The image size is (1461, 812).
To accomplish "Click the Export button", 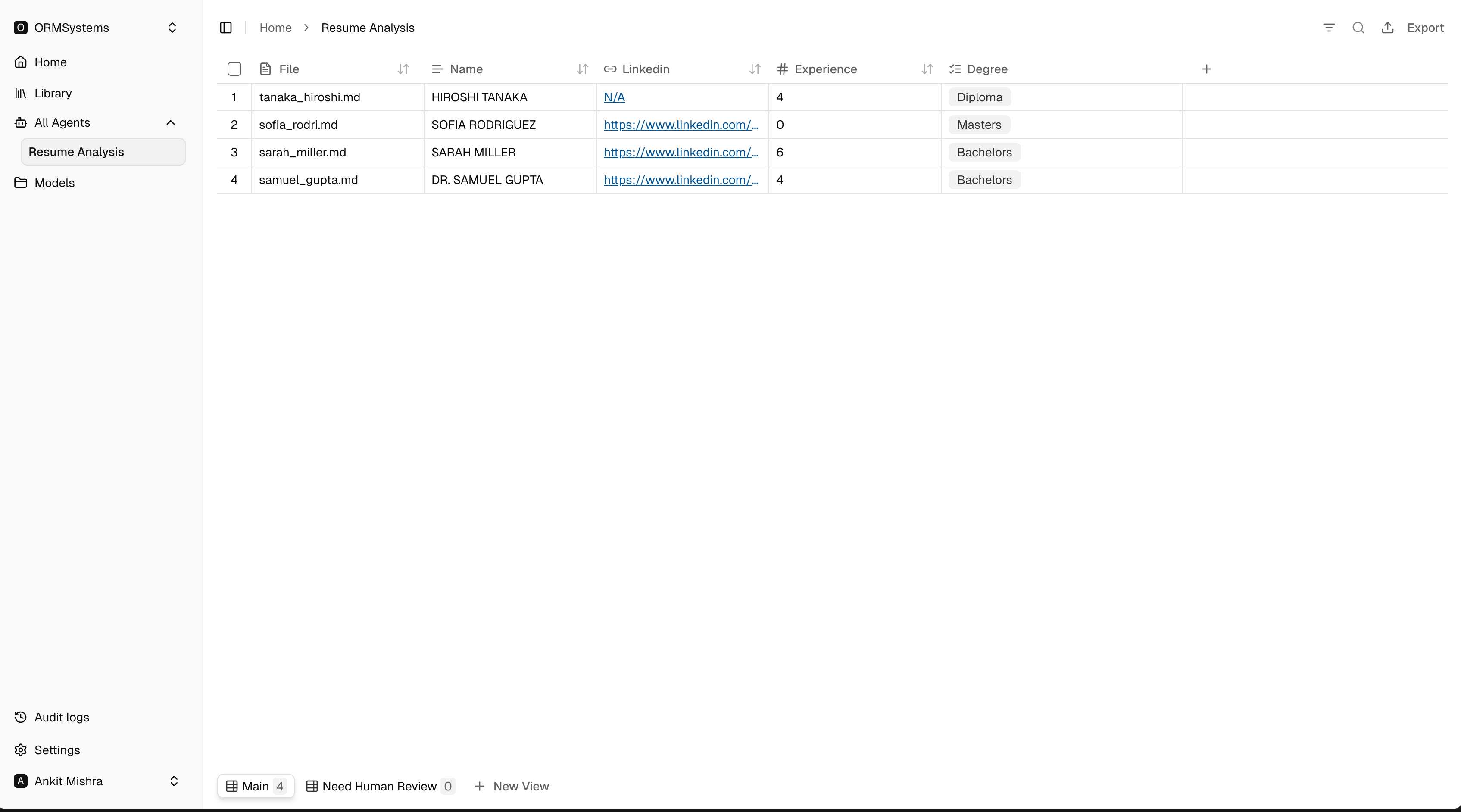I will point(1425,28).
